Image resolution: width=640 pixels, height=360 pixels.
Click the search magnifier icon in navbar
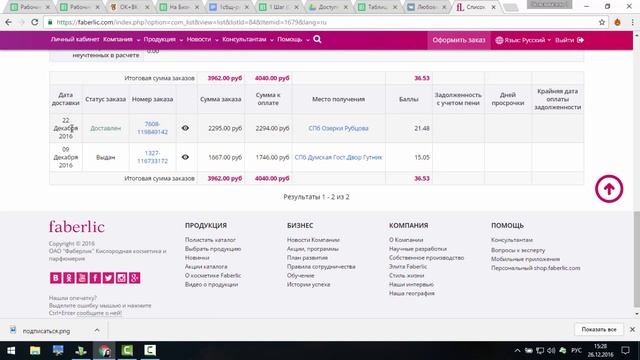(317, 39)
